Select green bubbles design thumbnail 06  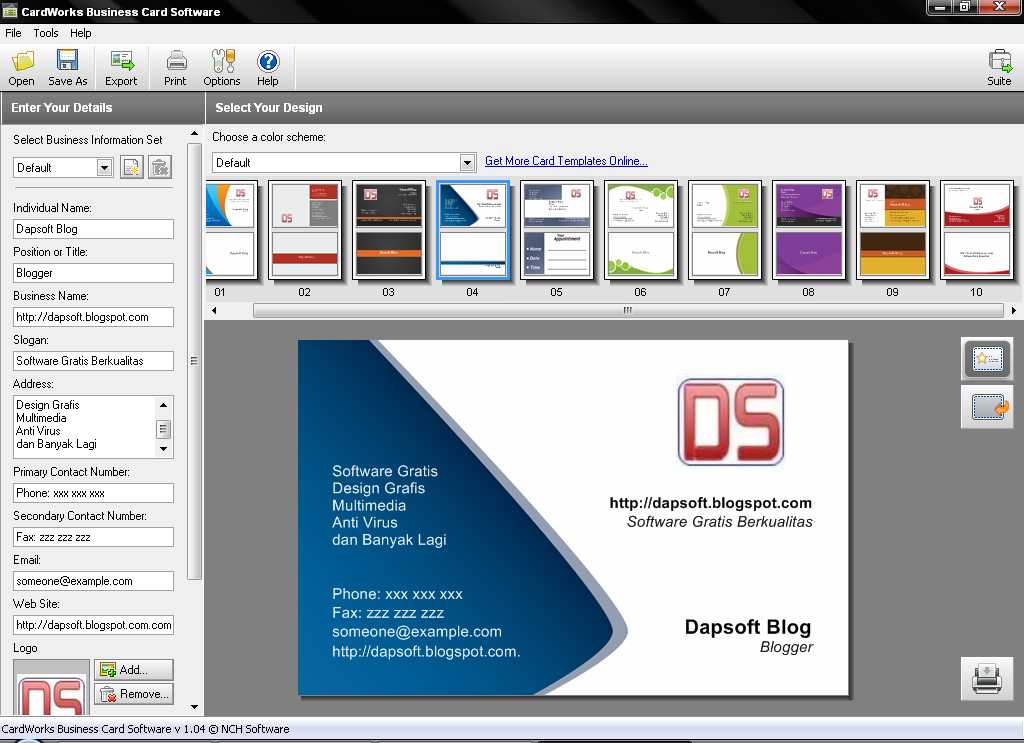[x=641, y=230]
